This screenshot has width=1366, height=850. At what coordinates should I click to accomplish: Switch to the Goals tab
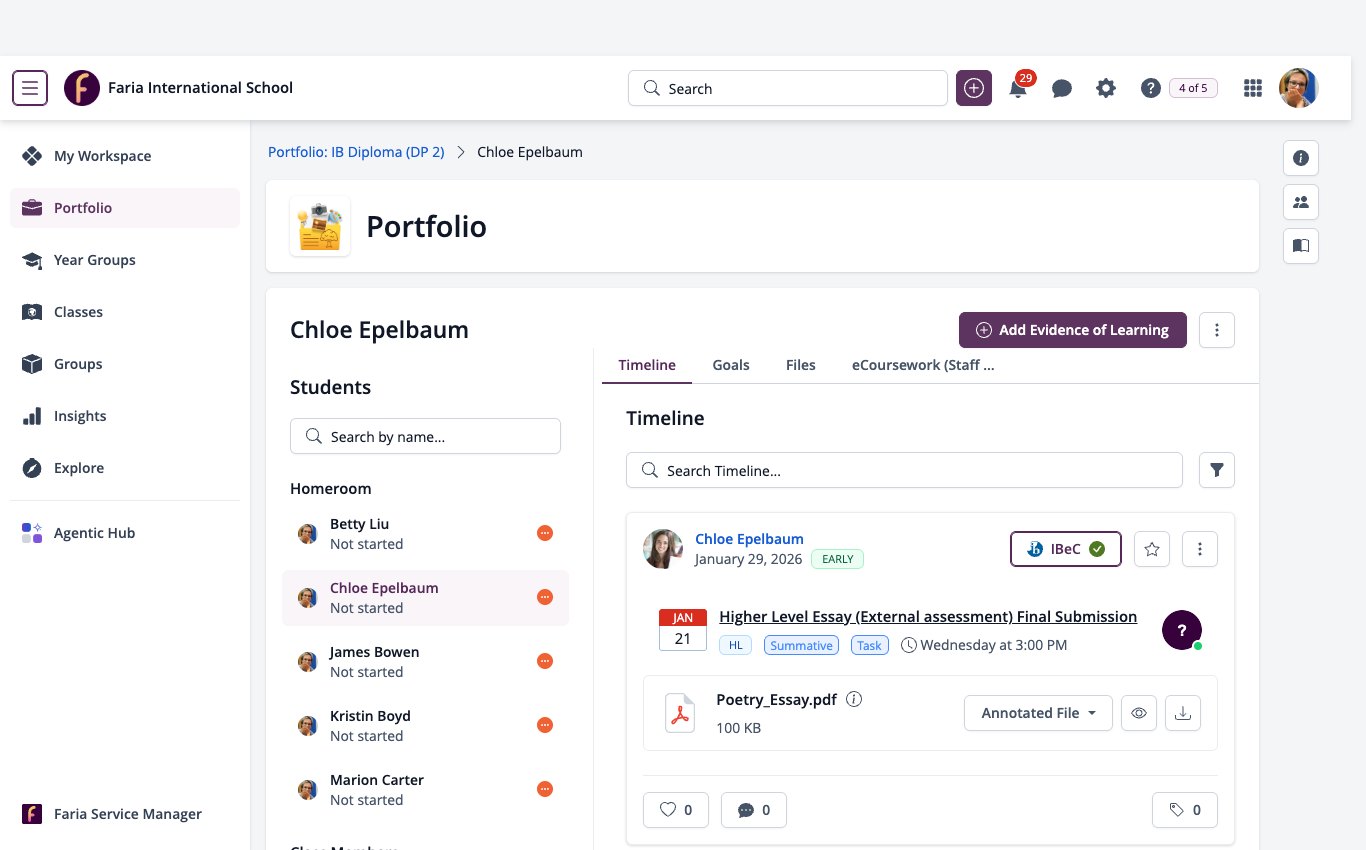tap(731, 365)
